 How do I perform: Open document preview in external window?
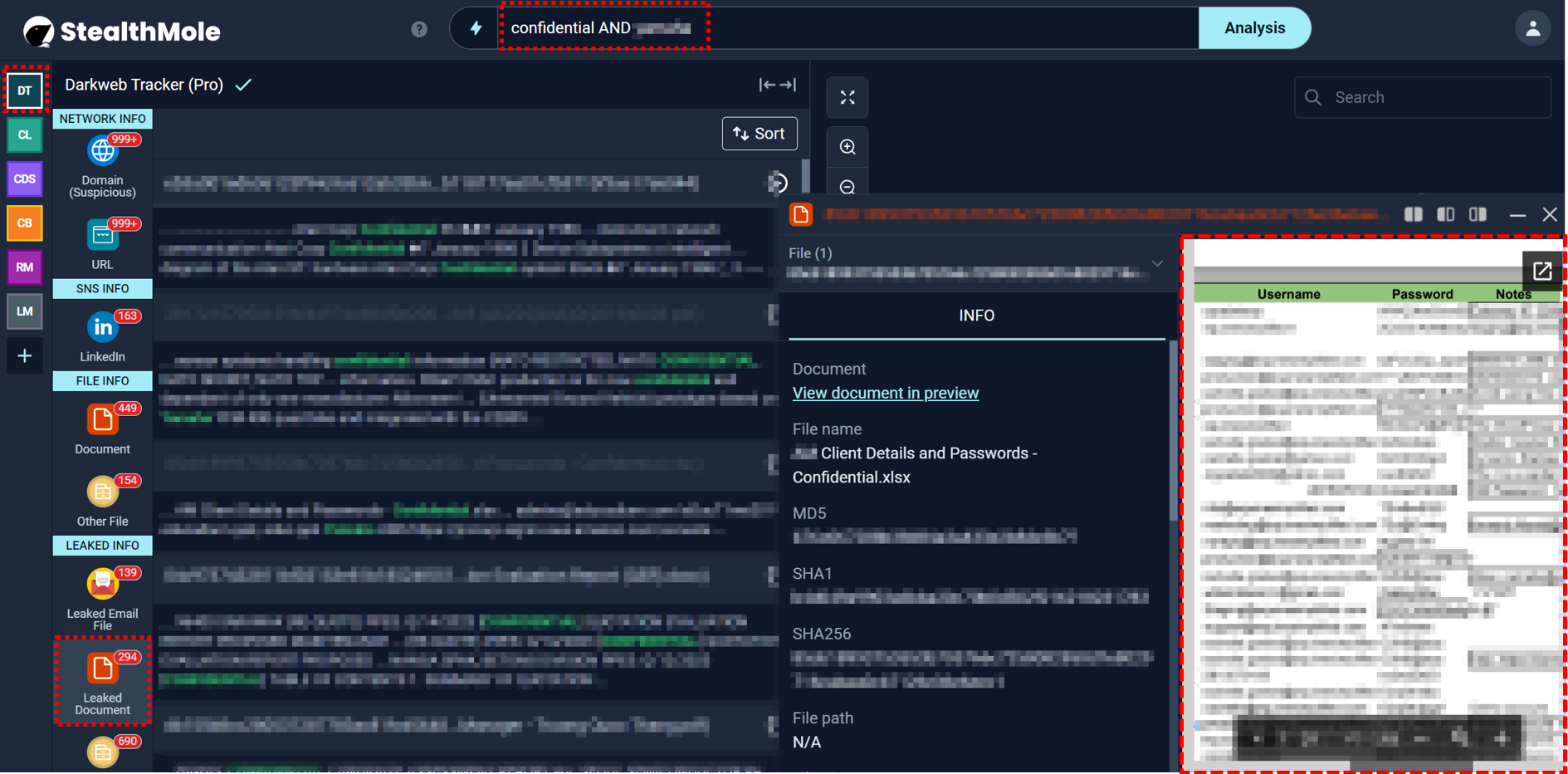1541,272
